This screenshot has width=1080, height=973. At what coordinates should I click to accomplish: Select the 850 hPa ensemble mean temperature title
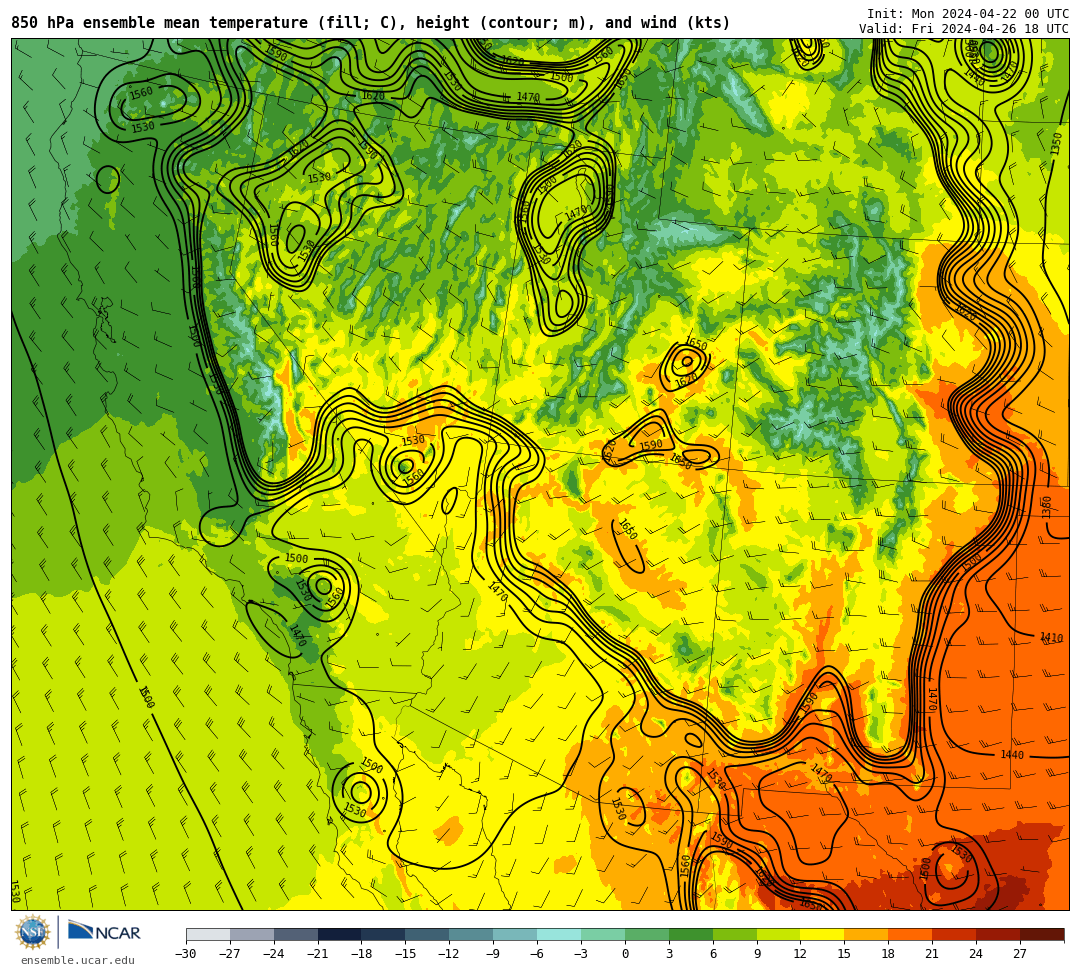pos(371,23)
